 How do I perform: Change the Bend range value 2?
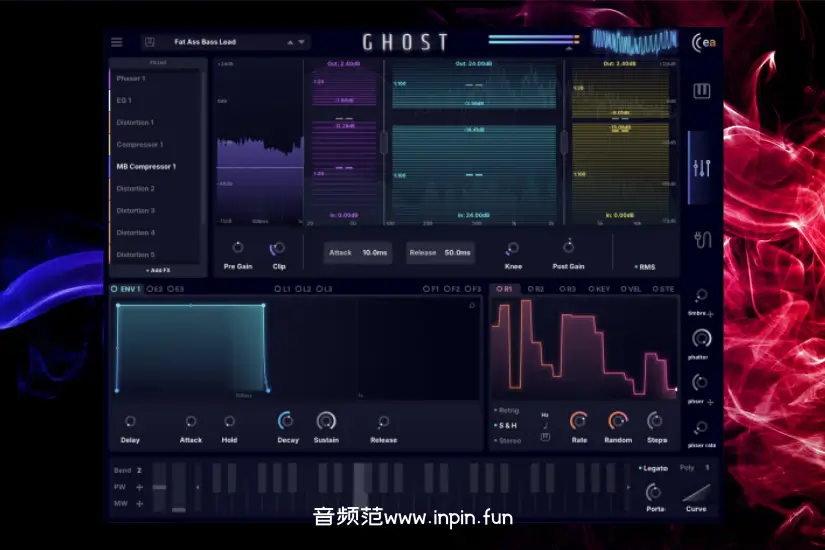(139, 470)
